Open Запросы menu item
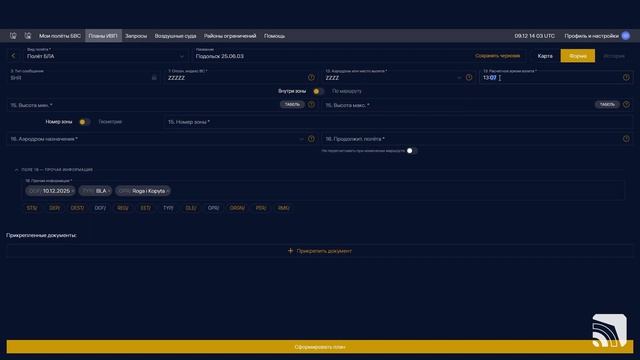Screen dimensions: 640x360 (136, 36)
